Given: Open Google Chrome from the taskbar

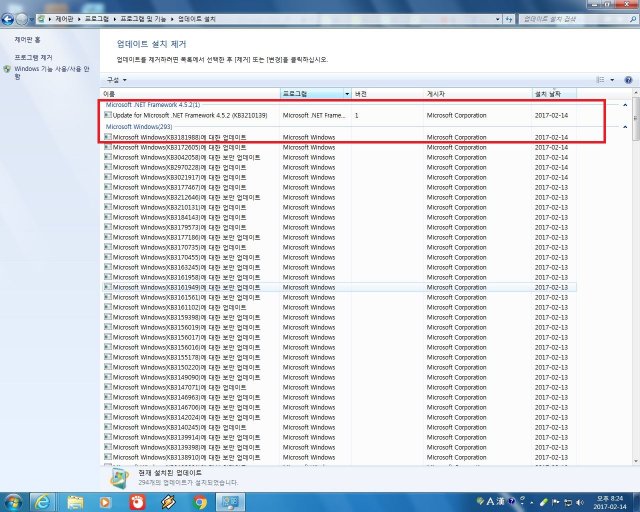Looking at the screenshot, I should pos(200,502).
